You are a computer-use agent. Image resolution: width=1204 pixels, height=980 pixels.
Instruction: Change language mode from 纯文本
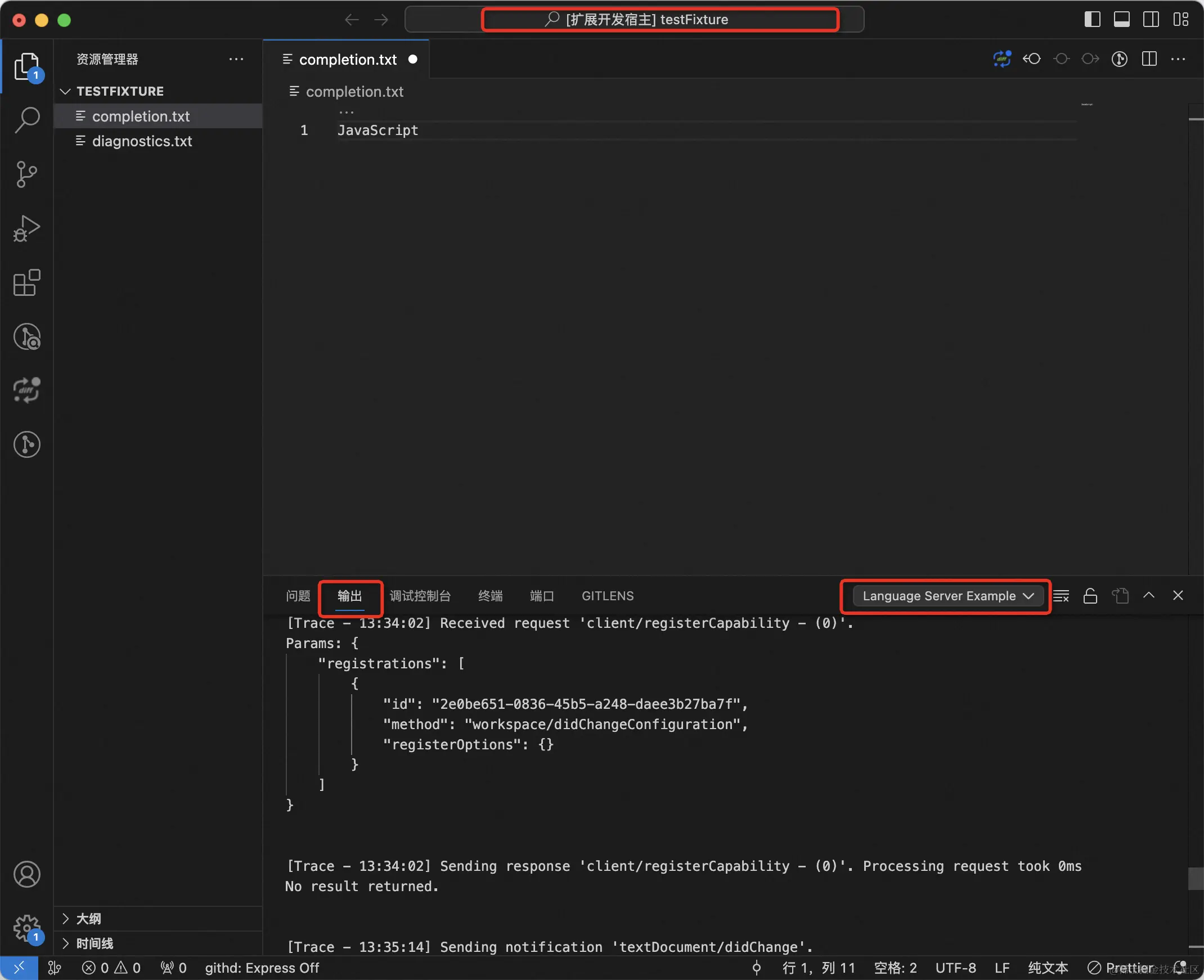coord(1048,968)
